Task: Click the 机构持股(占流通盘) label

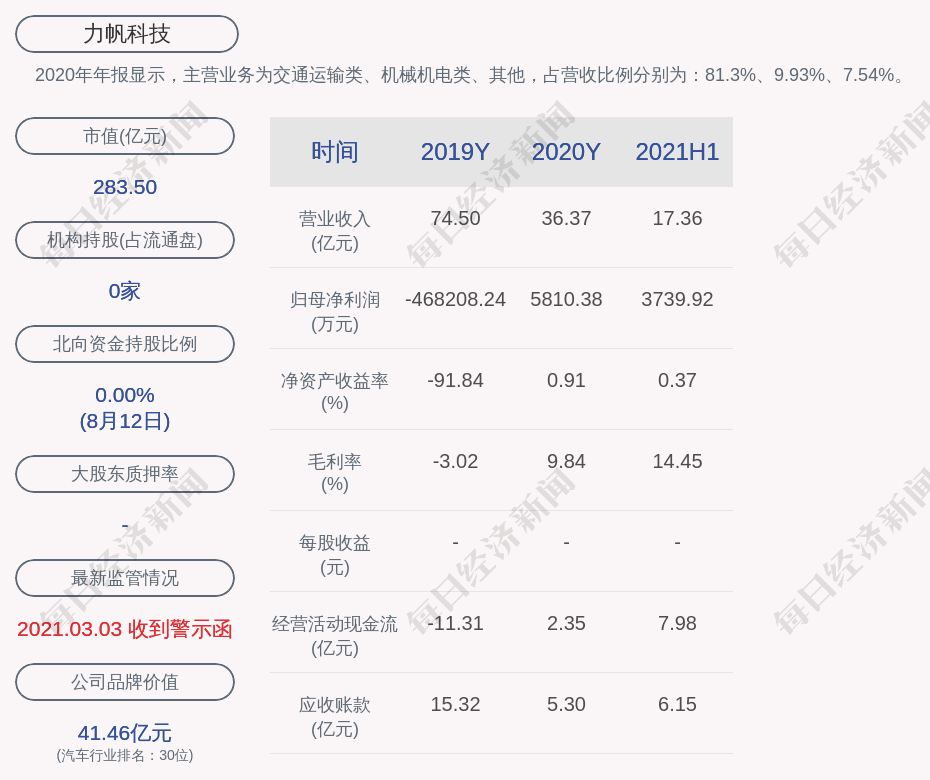Action: click(x=125, y=240)
